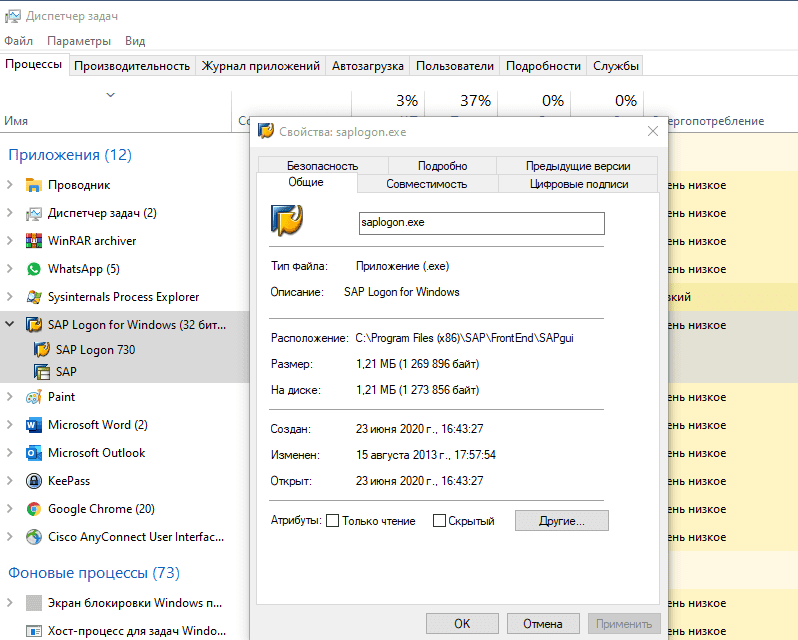Click the Microsoft Outlook icon
This screenshot has height=640, width=798.
[x=34, y=453]
